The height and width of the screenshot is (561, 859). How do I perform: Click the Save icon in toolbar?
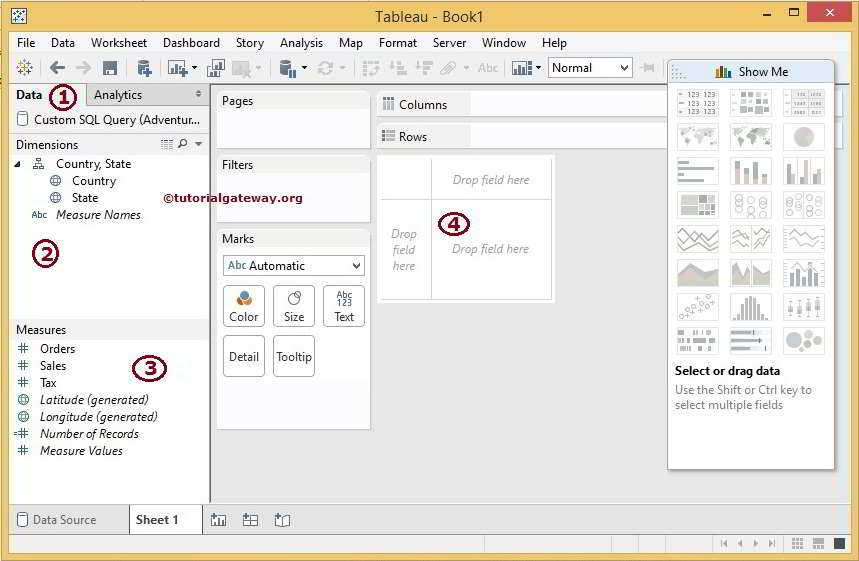coord(110,68)
